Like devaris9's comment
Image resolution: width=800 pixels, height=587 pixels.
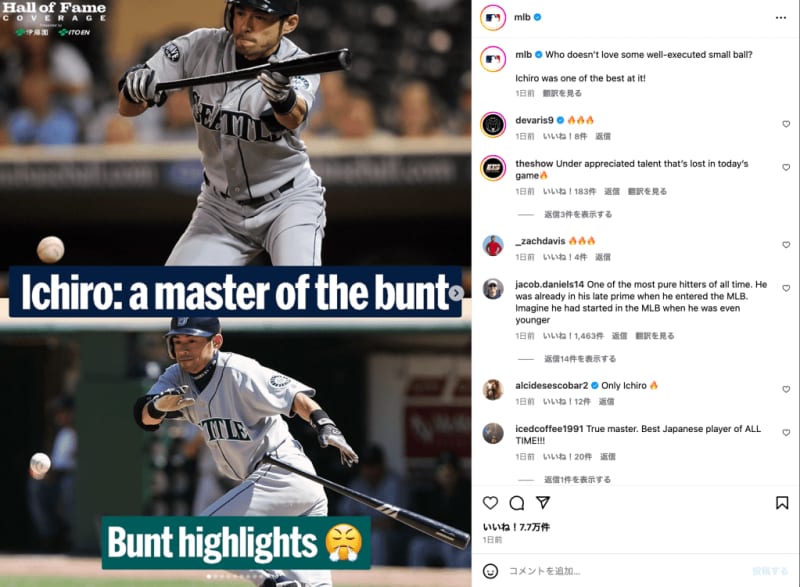point(786,124)
